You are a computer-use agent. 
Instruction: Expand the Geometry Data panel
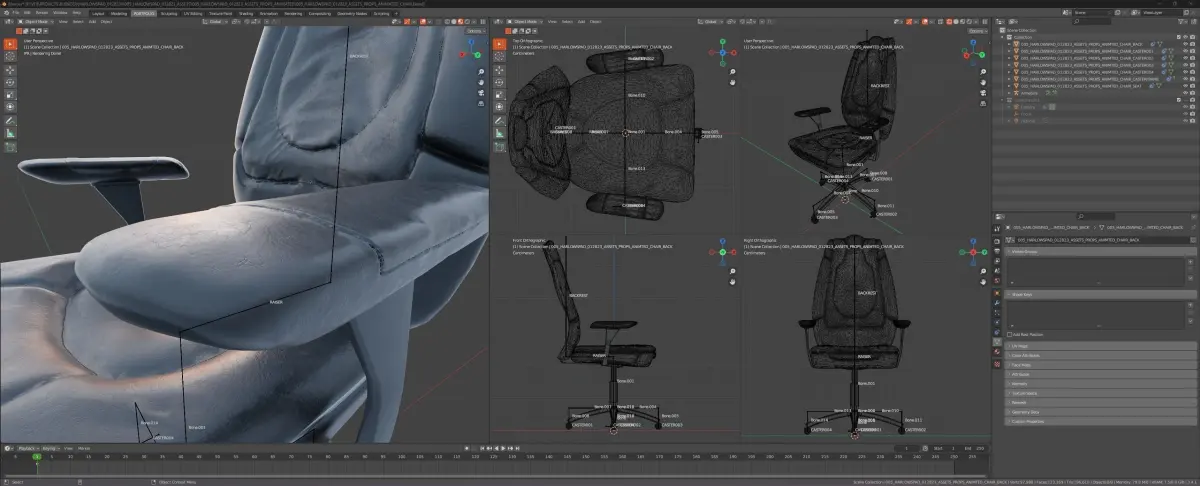click(x=1100, y=411)
